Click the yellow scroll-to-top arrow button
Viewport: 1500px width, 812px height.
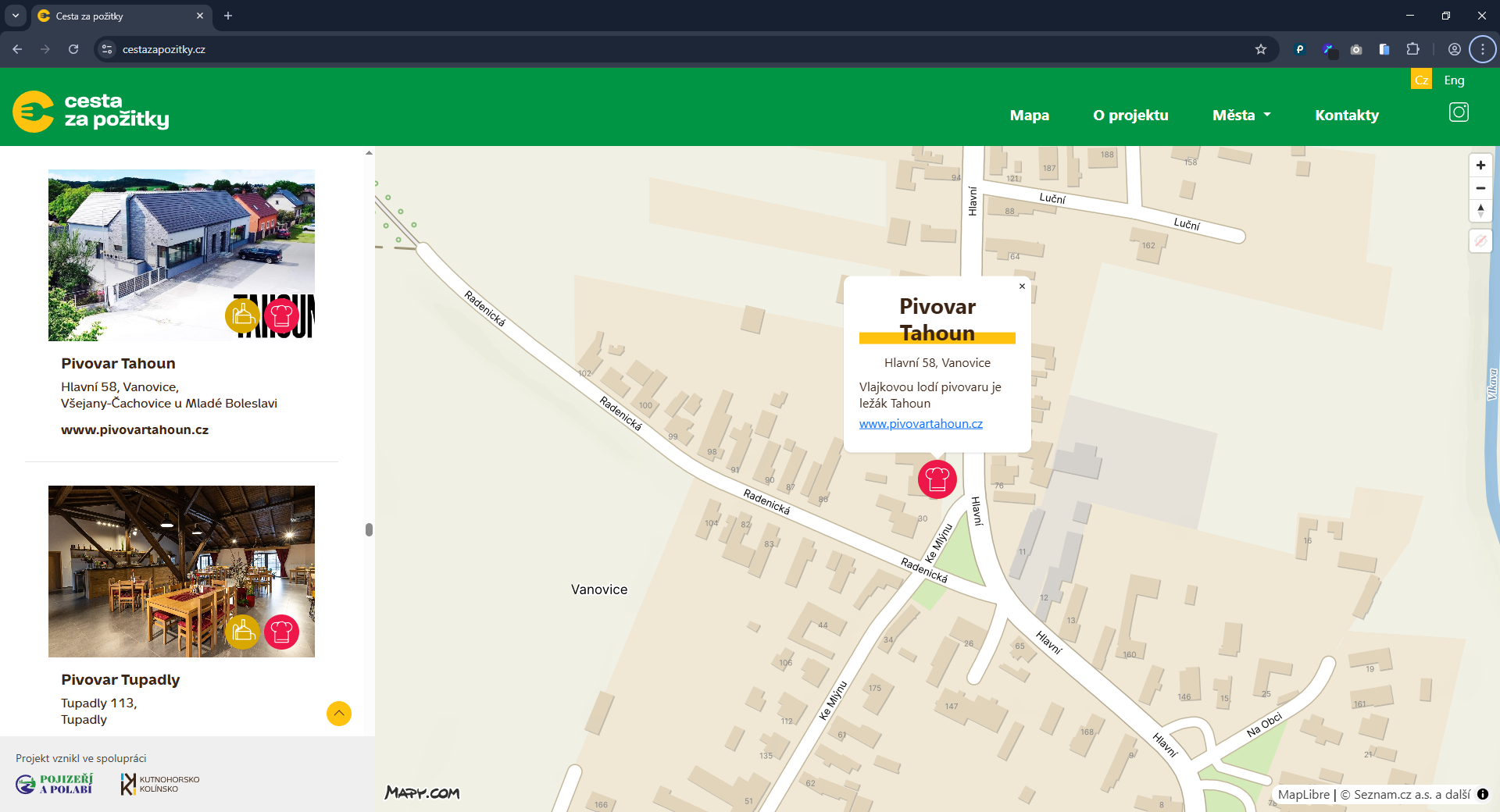point(339,714)
